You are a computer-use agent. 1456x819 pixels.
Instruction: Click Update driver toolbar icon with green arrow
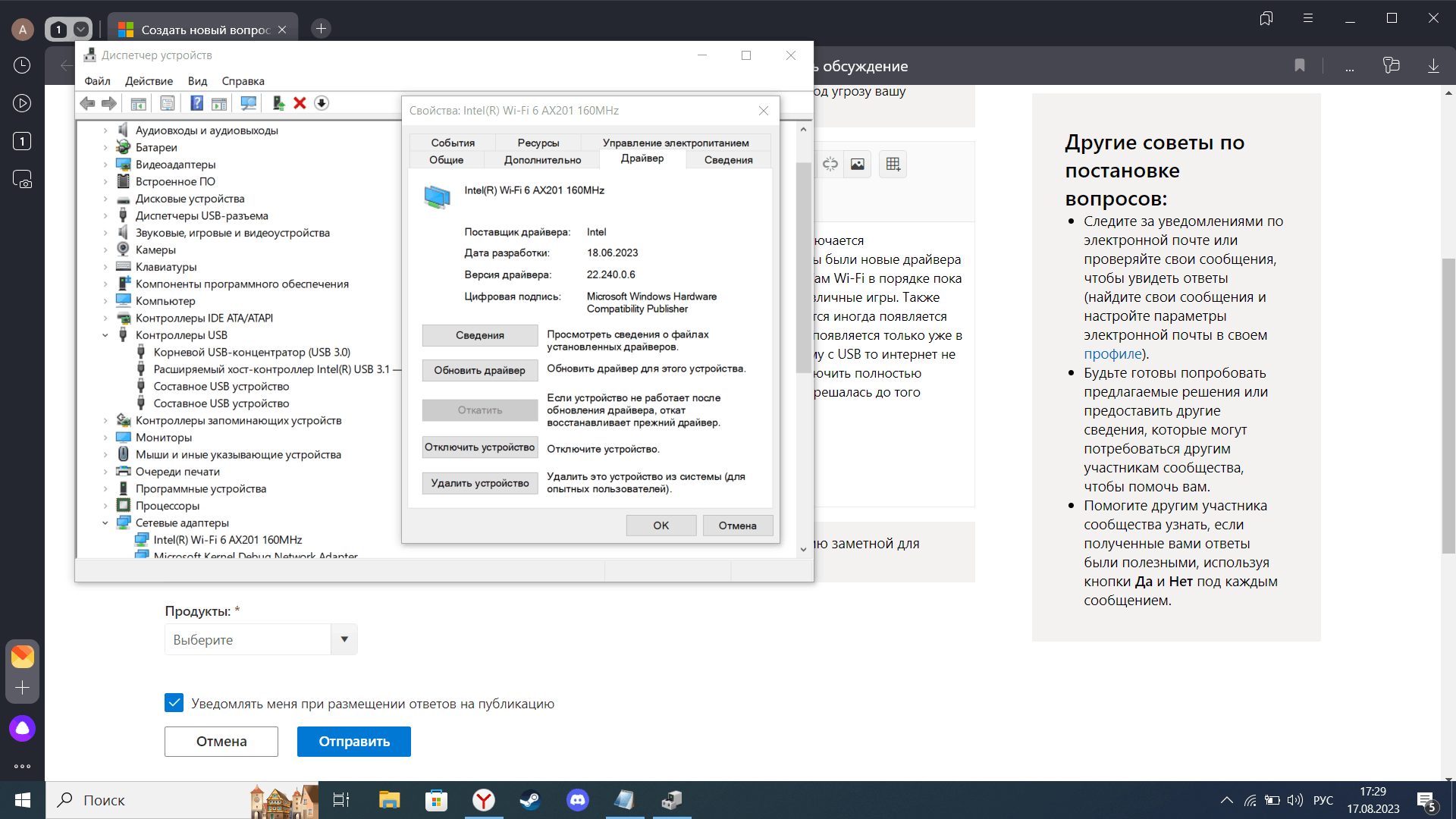click(278, 103)
